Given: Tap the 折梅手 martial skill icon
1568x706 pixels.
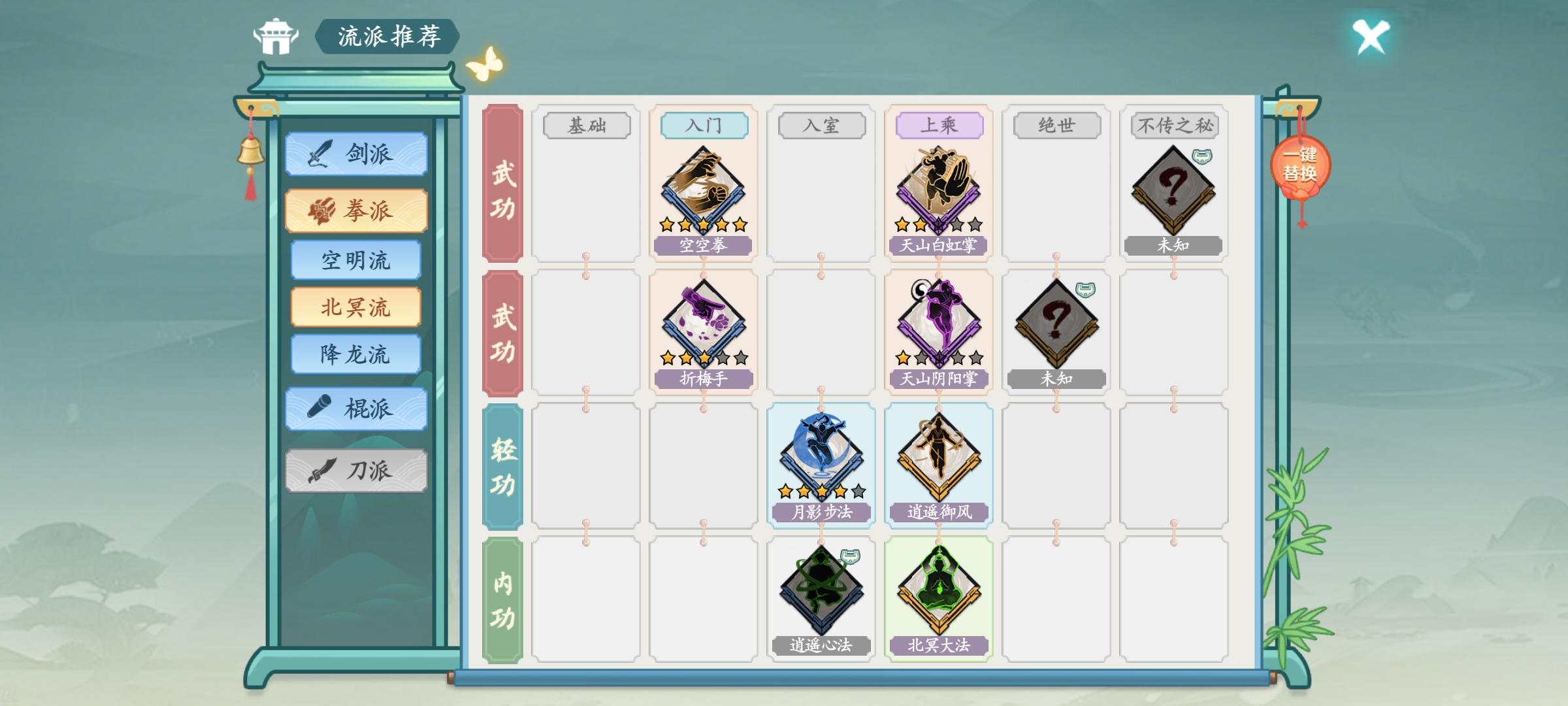Looking at the screenshot, I should [703, 323].
